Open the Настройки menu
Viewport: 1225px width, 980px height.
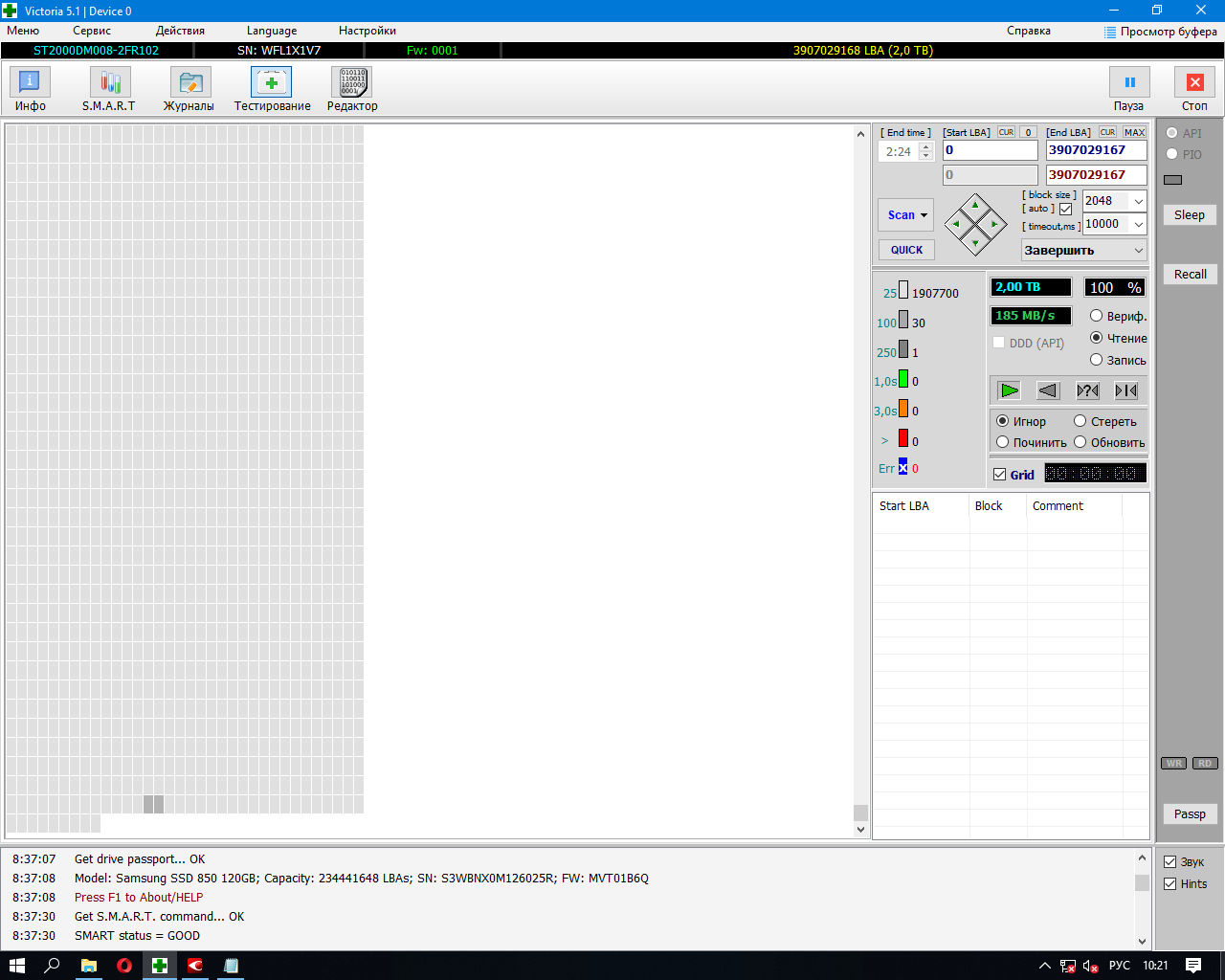(367, 31)
